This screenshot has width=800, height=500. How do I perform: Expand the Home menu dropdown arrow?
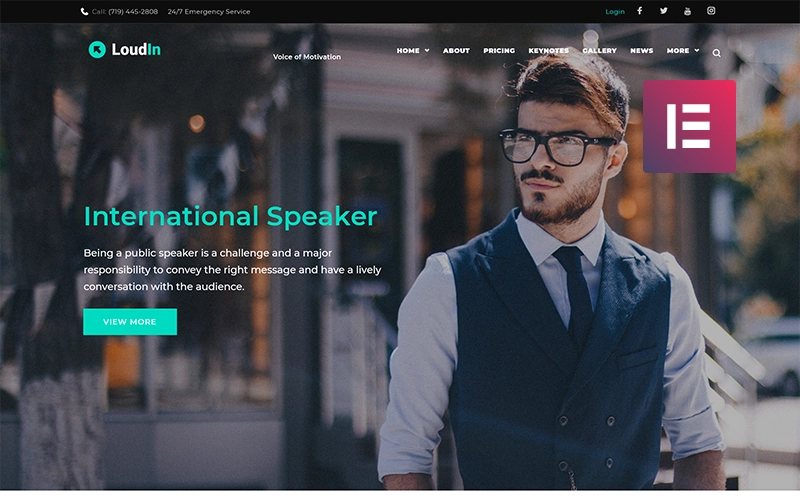click(427, 51)
